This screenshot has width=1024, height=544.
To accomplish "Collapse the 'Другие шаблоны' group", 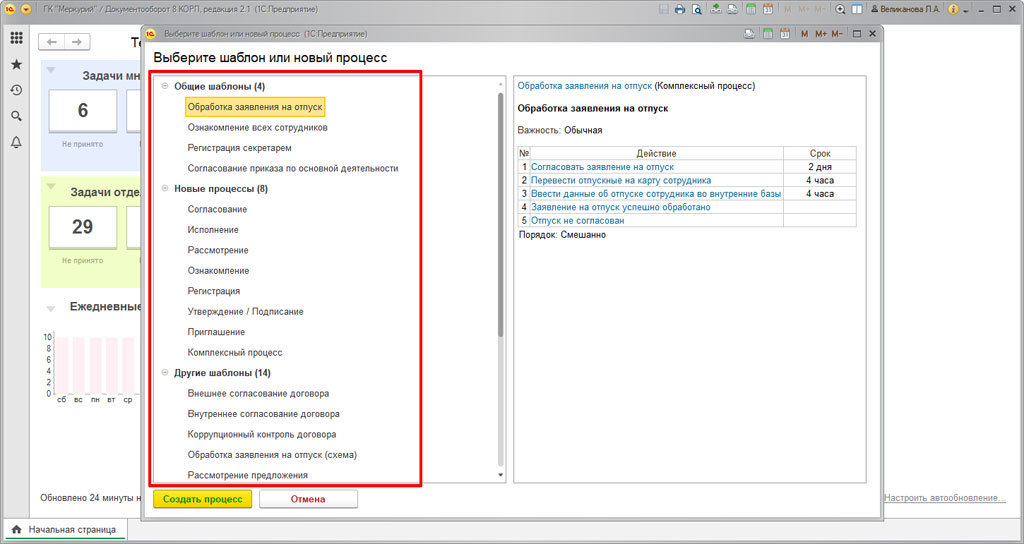I will 164,373.
